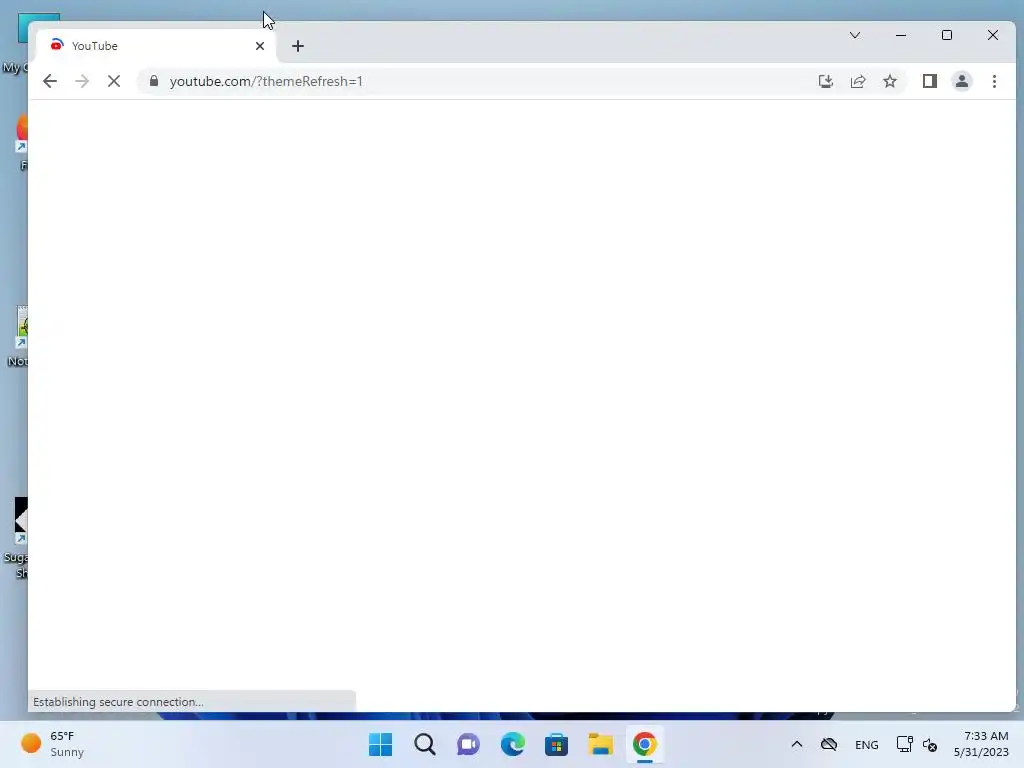
Task: Open clock and calendar showing 7:33 AM
Action: point(981,744)
